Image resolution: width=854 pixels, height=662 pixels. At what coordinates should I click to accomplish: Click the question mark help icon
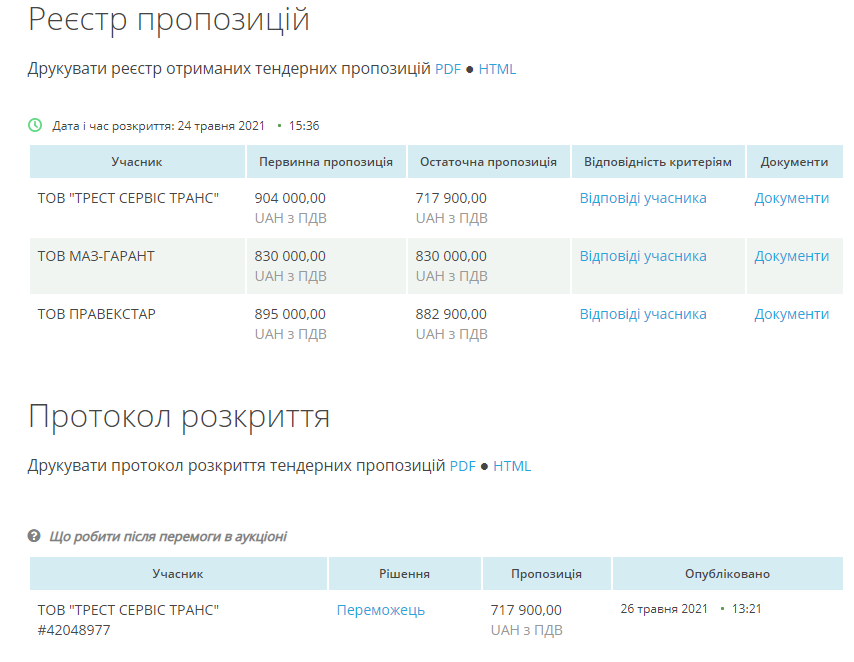34,536
